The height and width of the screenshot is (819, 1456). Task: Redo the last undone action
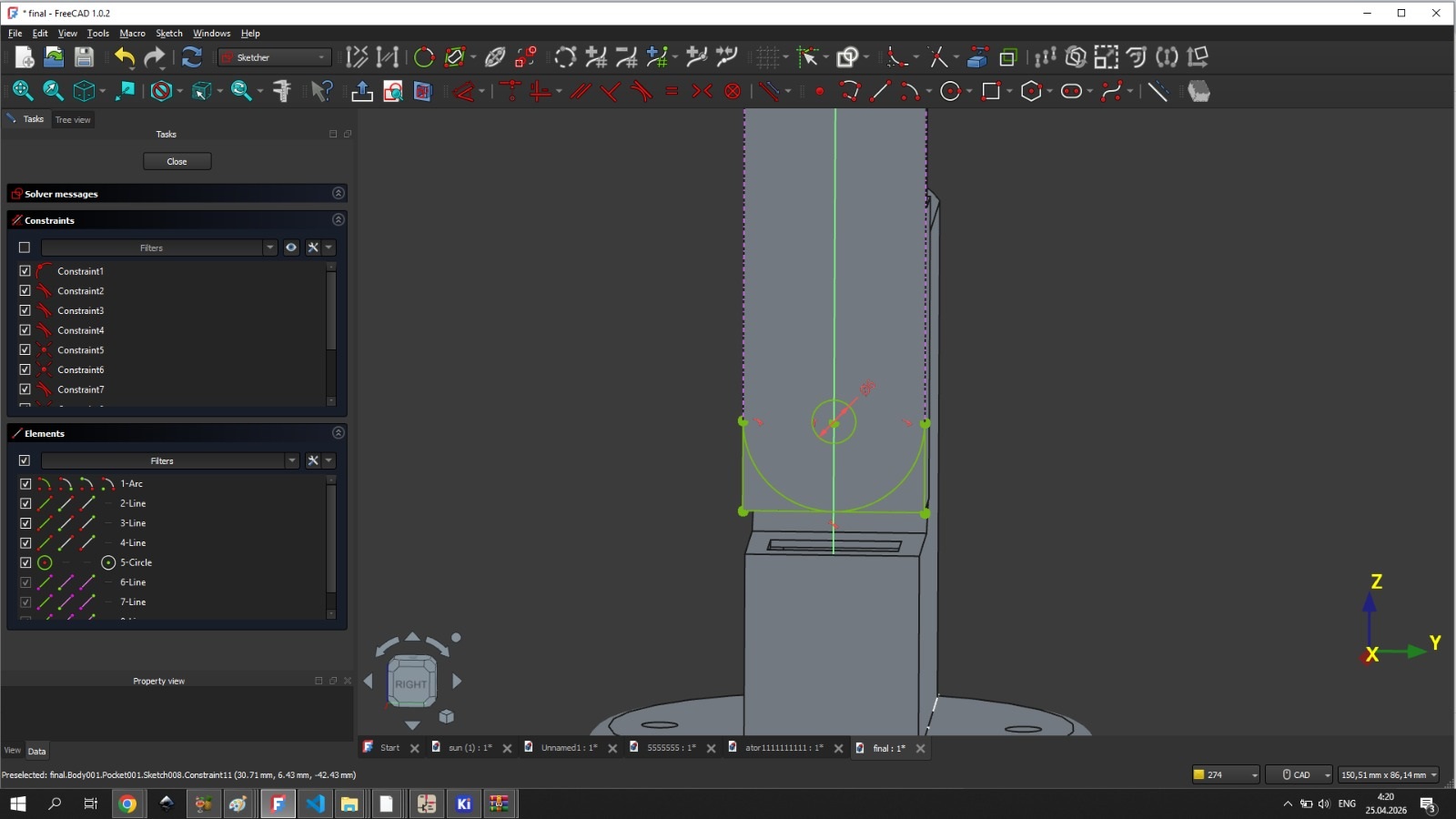point(155,57)
